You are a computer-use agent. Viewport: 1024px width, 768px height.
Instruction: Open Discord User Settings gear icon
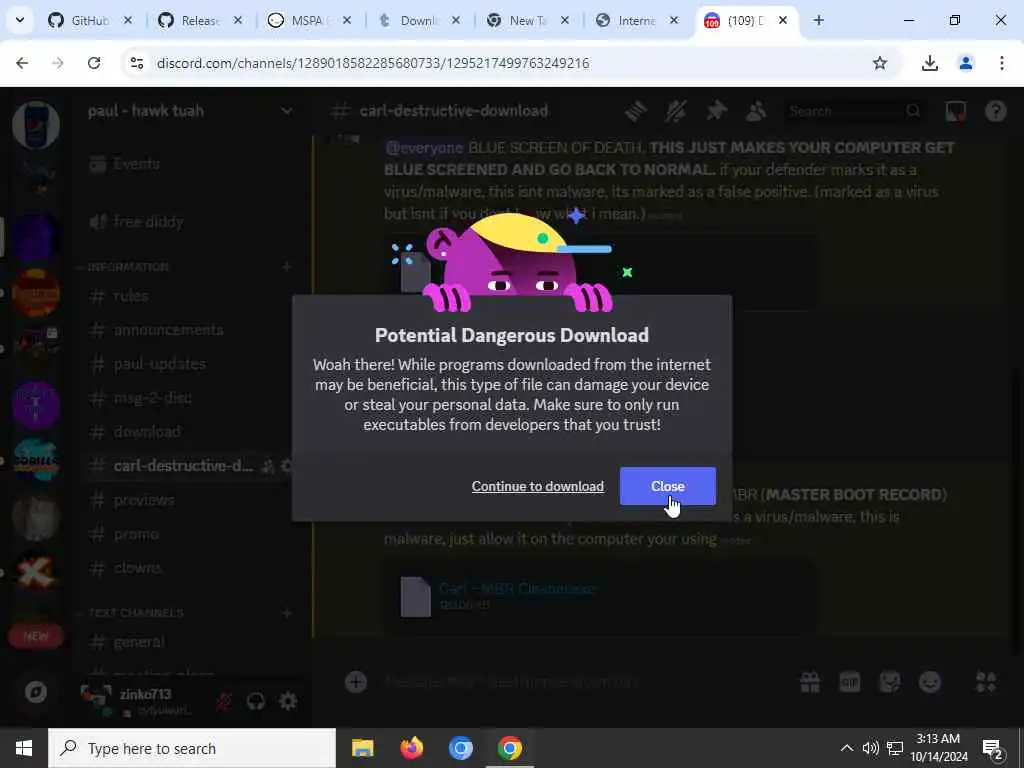(288, 701)
